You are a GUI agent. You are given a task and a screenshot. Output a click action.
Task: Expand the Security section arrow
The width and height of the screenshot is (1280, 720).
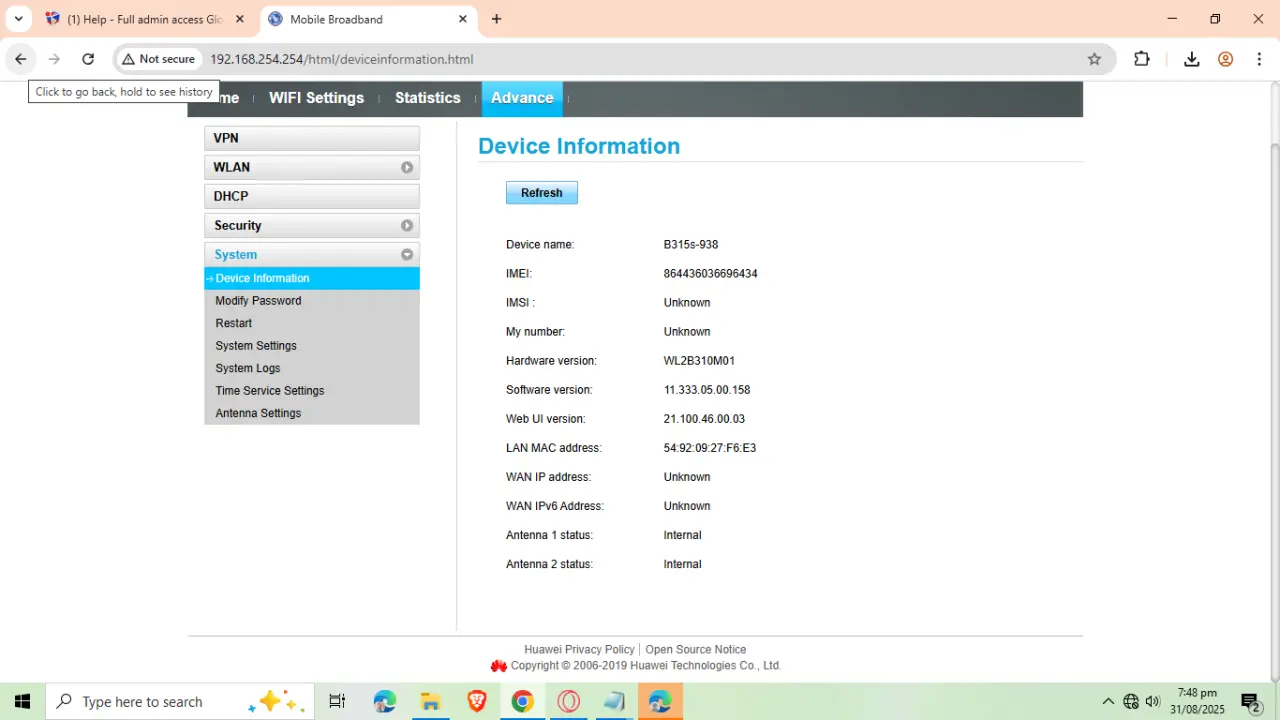click(x=407, y=226)
